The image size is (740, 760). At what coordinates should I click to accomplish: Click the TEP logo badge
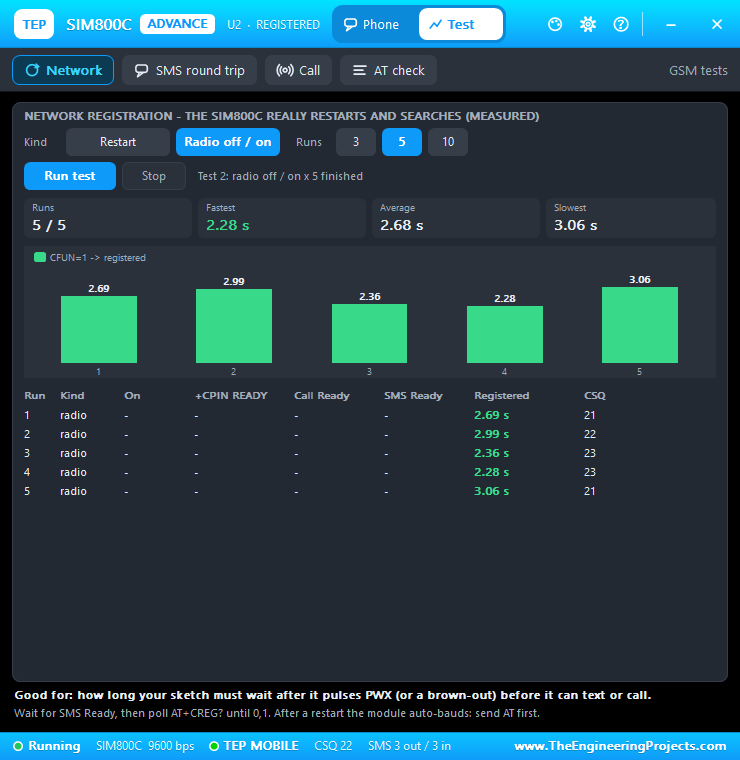[34, 24]
